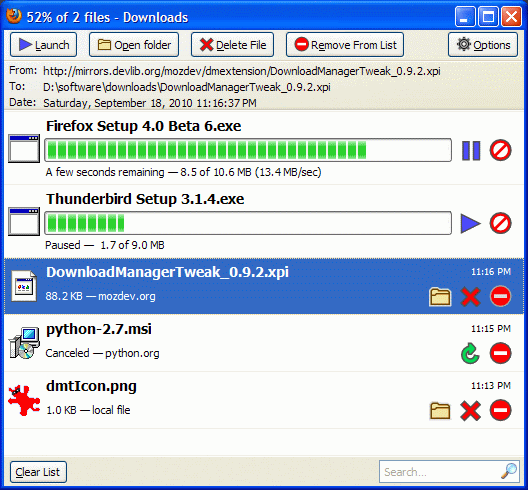Viewport: 528px width, 490px height.
Task: Retry the canceled python-2.7.msi download
Action: pyautogui.click(x=470, y=354)
